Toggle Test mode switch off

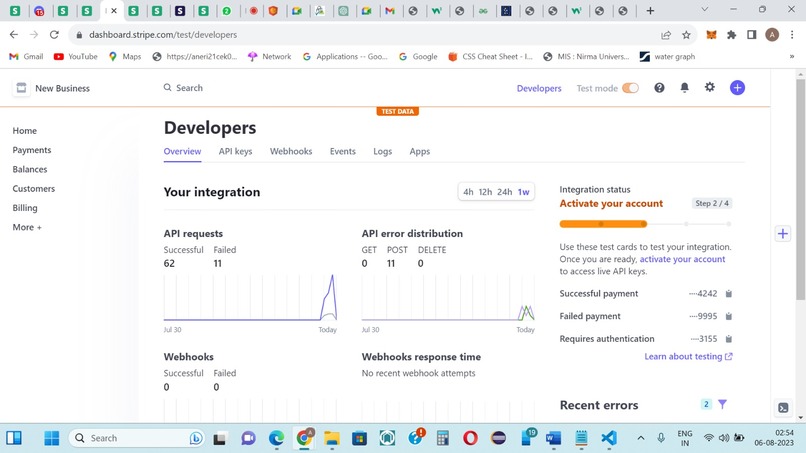pos(630,88)
